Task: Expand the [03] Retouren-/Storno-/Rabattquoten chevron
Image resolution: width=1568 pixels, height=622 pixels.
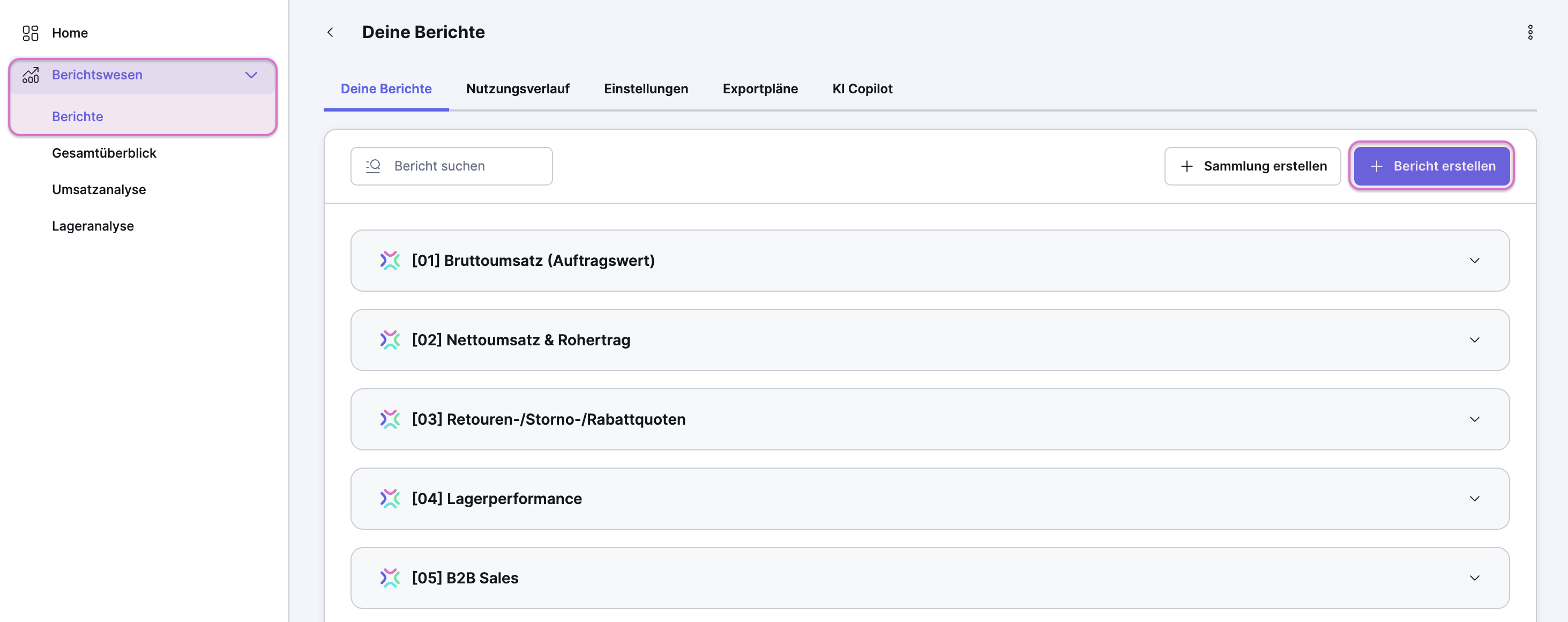Action: (1474, 419)
